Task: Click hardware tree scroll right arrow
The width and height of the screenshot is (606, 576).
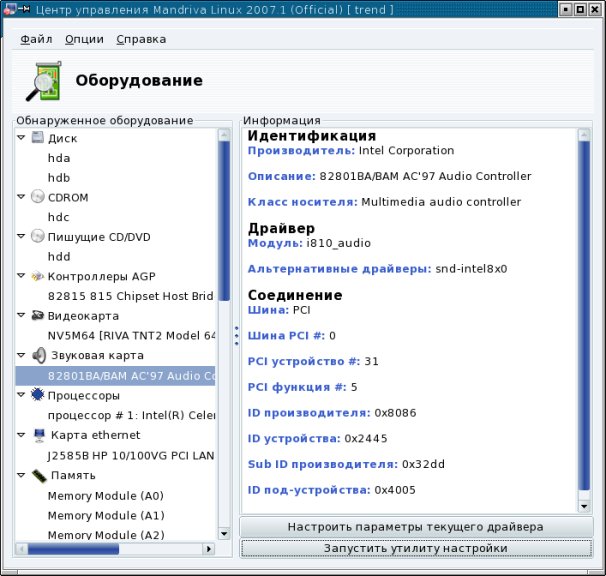Action: [x=209, y=549]
